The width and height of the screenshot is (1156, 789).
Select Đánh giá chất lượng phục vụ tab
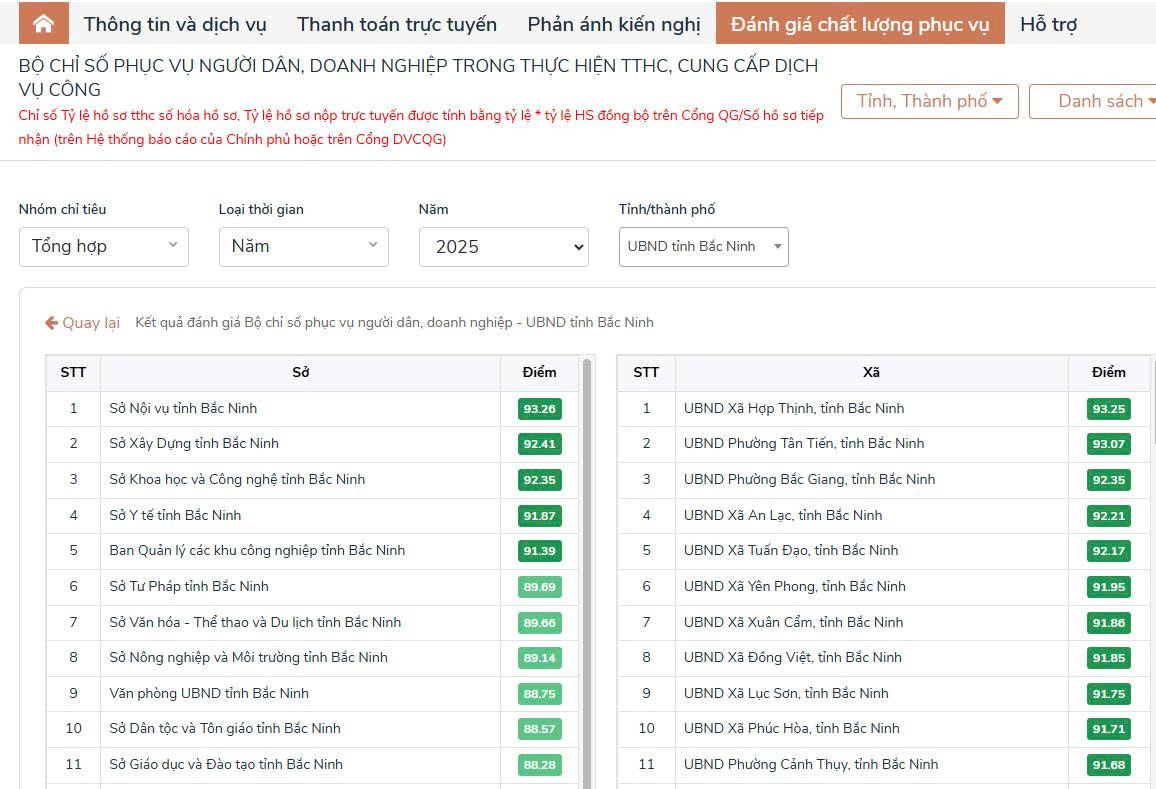click(x=859, y=24)
